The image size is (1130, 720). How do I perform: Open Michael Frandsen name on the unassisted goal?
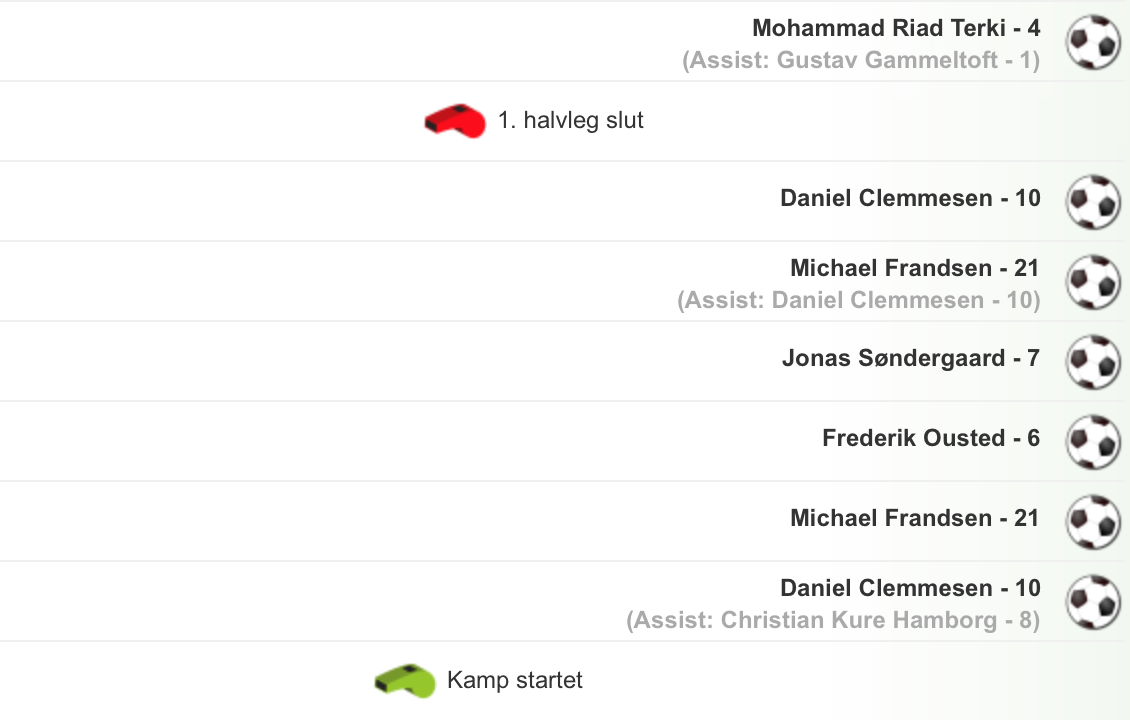(x=914, y=518)
